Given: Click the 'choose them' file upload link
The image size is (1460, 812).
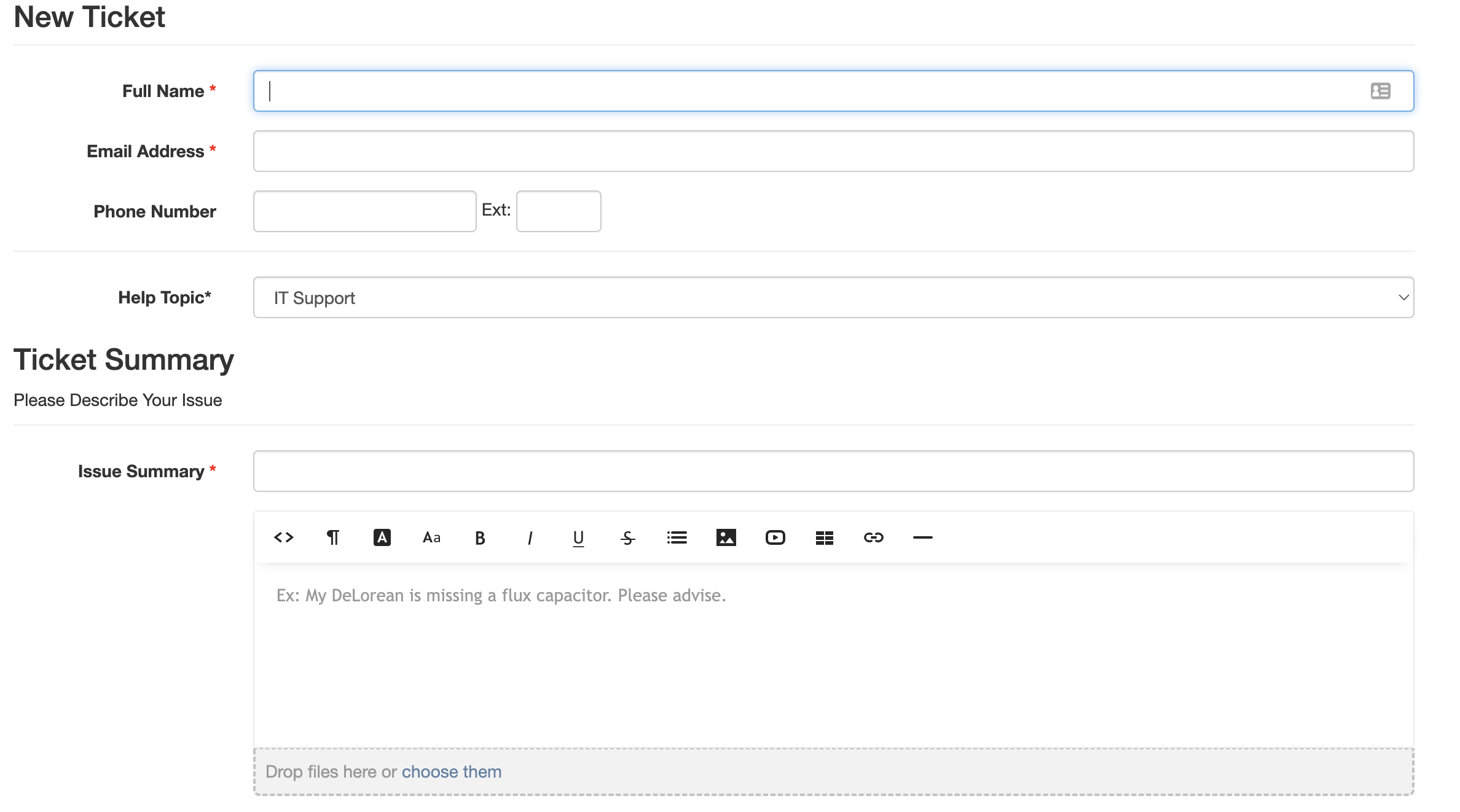Looking at the screenshot, I should pyautogui.click(x=451, y=771).
